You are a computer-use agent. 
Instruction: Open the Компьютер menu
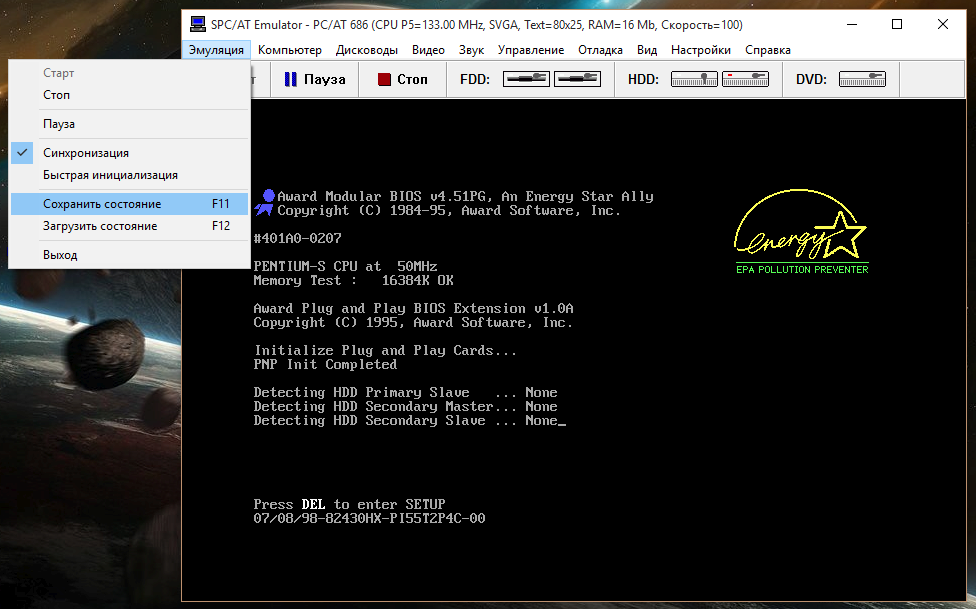[x=289, y=50]
